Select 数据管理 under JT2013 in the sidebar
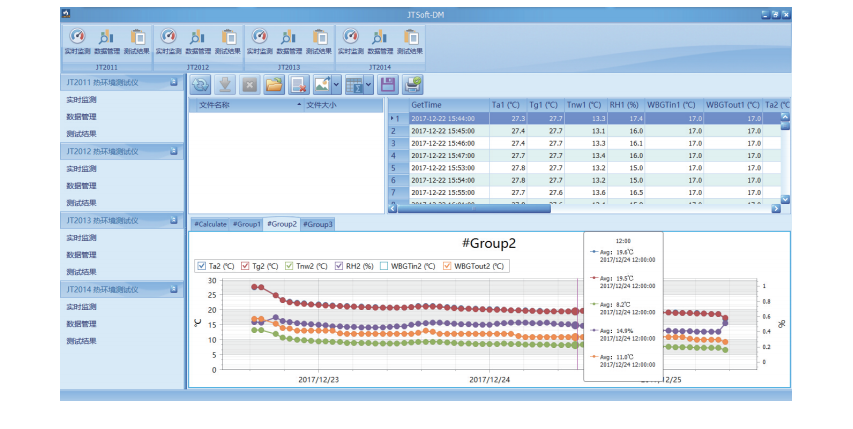The width and height of the screenshot is (853, 429). tap(81, 255)
